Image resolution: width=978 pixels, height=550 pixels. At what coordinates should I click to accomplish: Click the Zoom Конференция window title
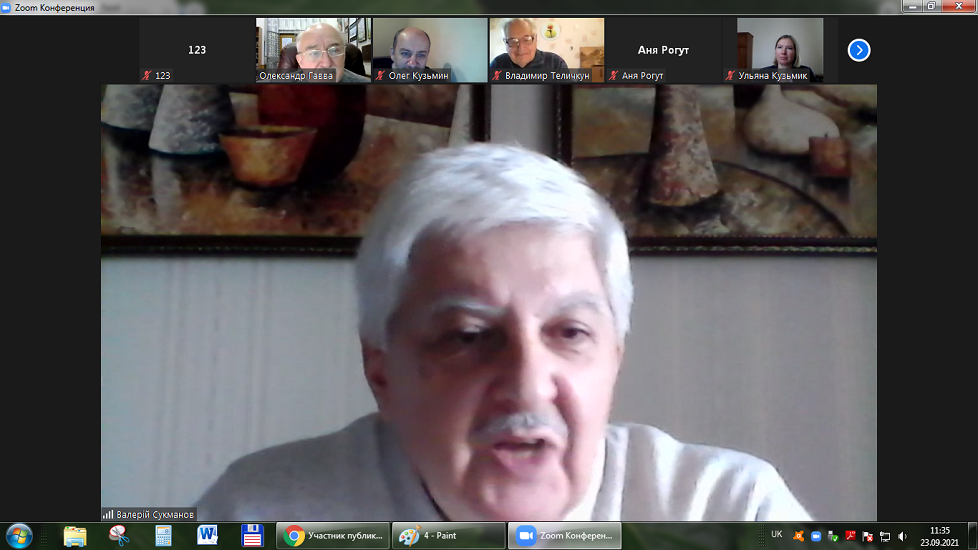click(x=55, y=7)
